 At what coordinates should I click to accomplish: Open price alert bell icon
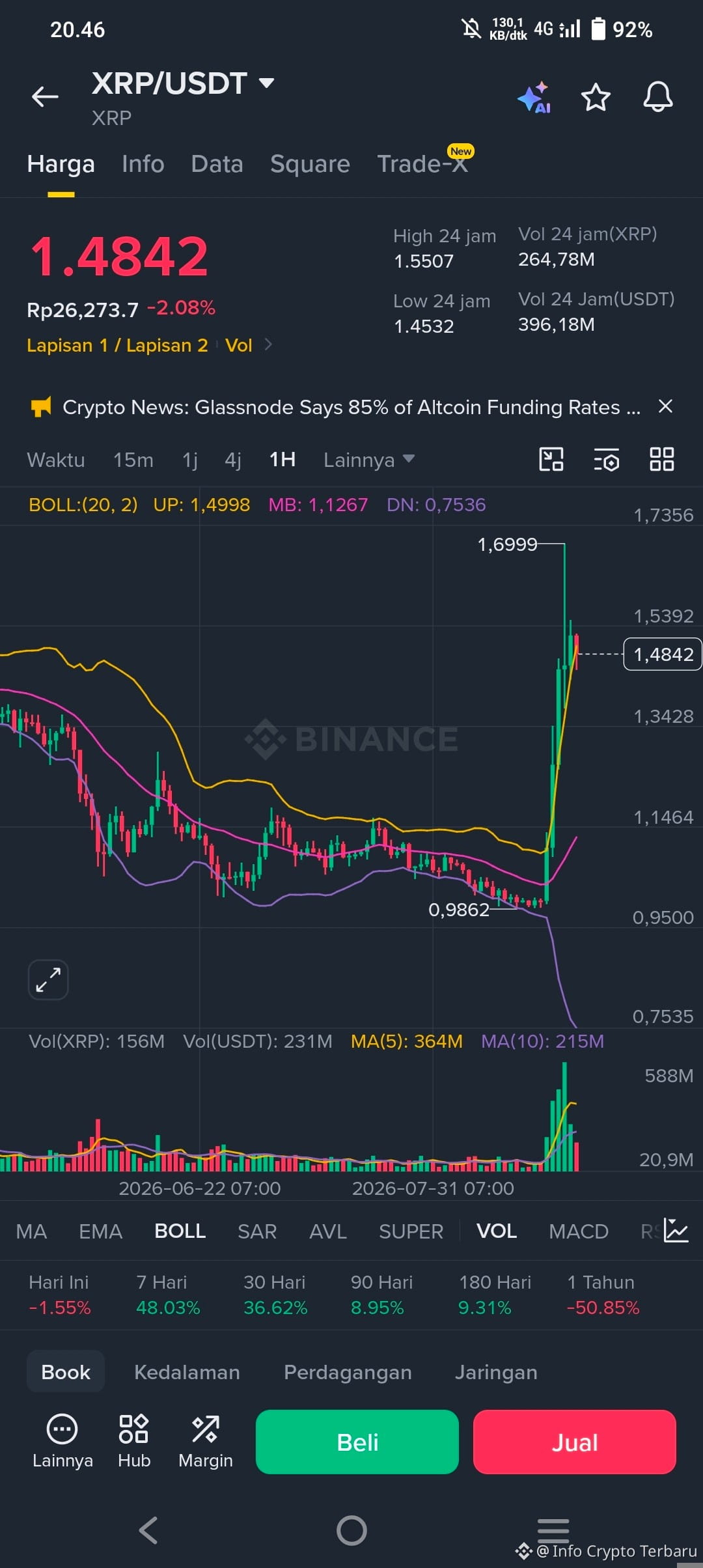(x=658, y=97)
